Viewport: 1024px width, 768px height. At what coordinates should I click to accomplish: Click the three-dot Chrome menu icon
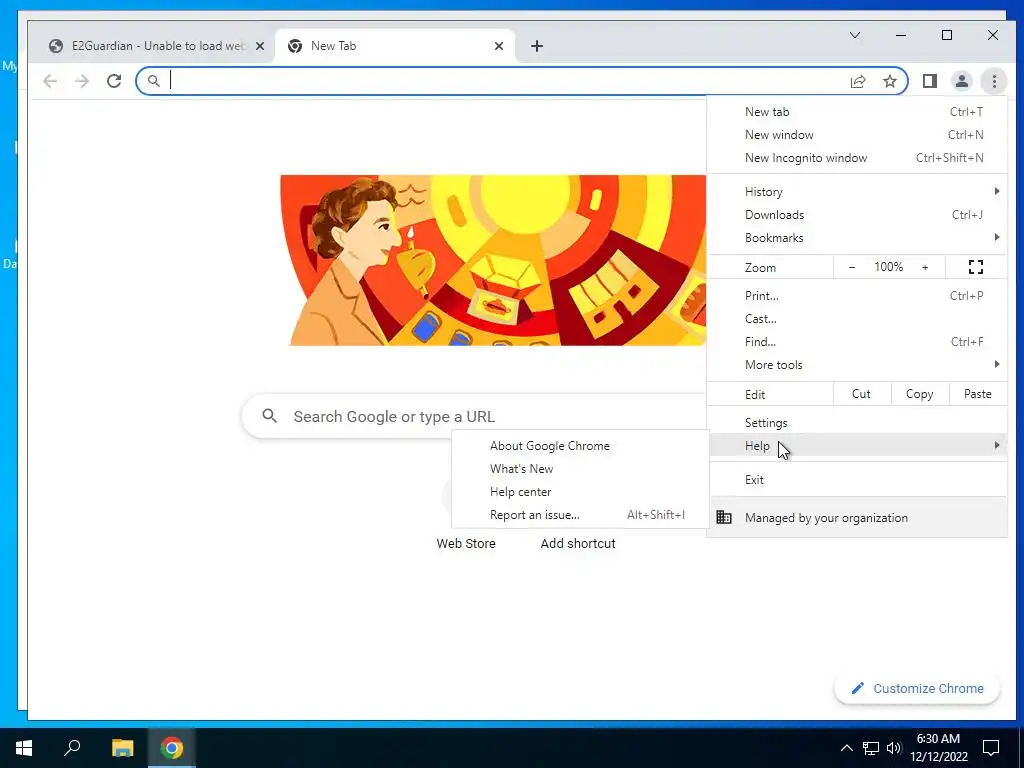point(994,81)
